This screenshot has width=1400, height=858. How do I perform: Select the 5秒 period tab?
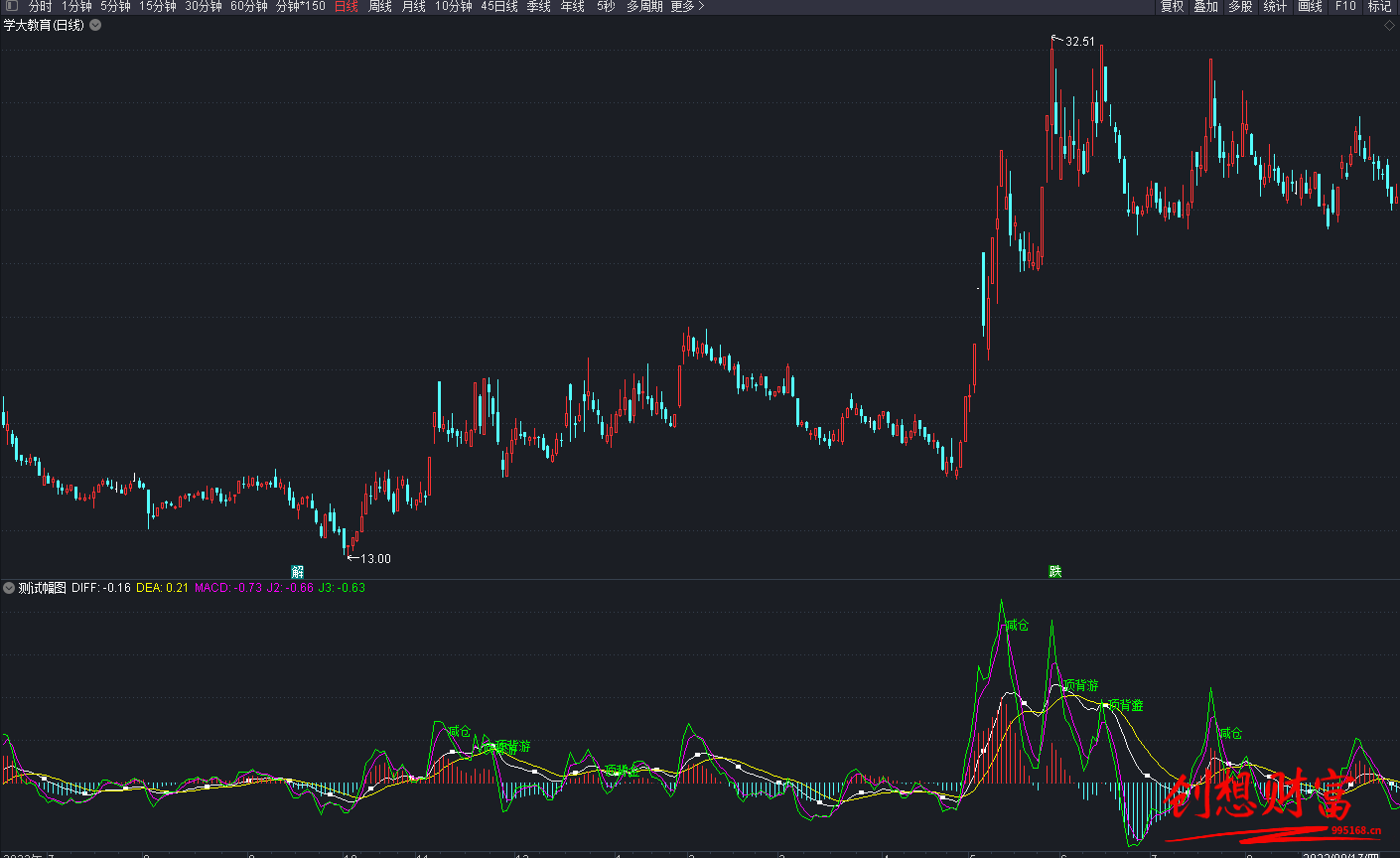click(606, 6)
